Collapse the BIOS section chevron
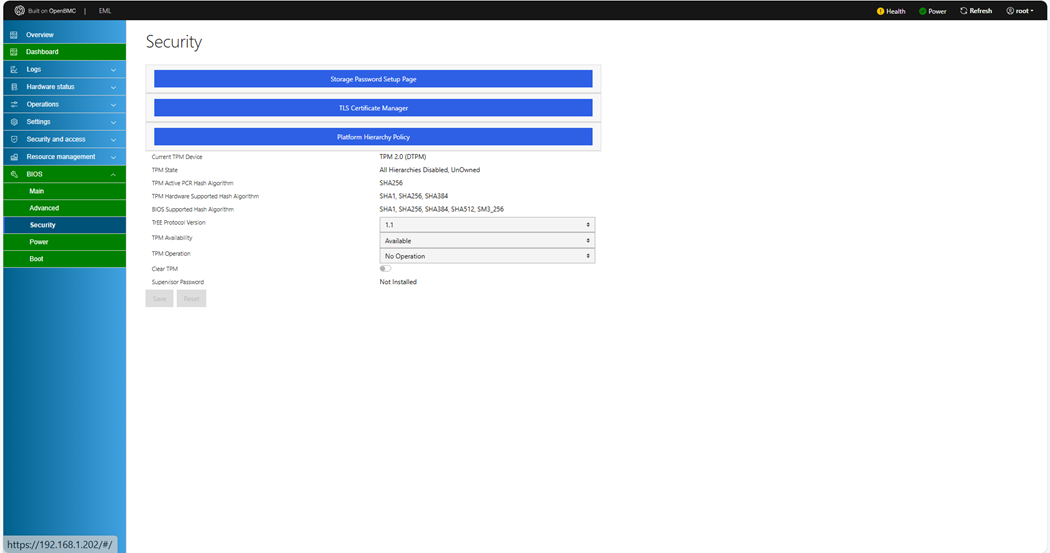1050x553 pixels. 113,175
